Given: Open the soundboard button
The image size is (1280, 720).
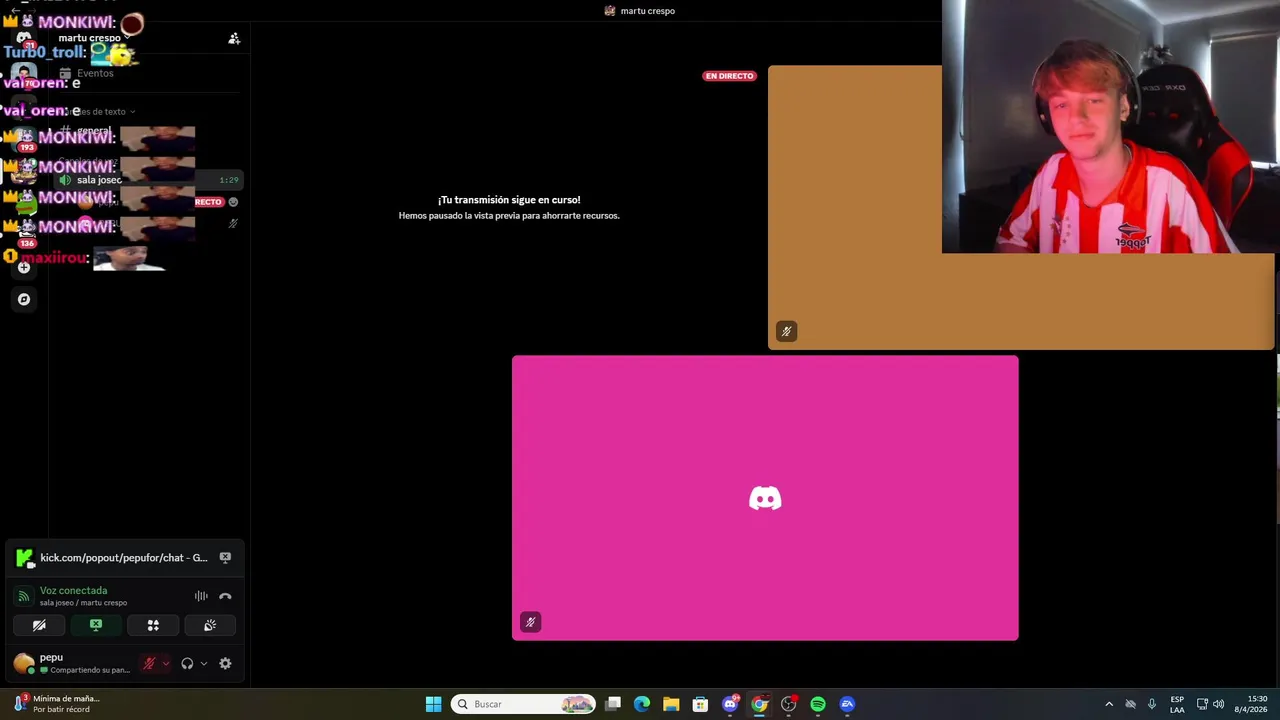Looking at the screenshot, I should 210,625.
